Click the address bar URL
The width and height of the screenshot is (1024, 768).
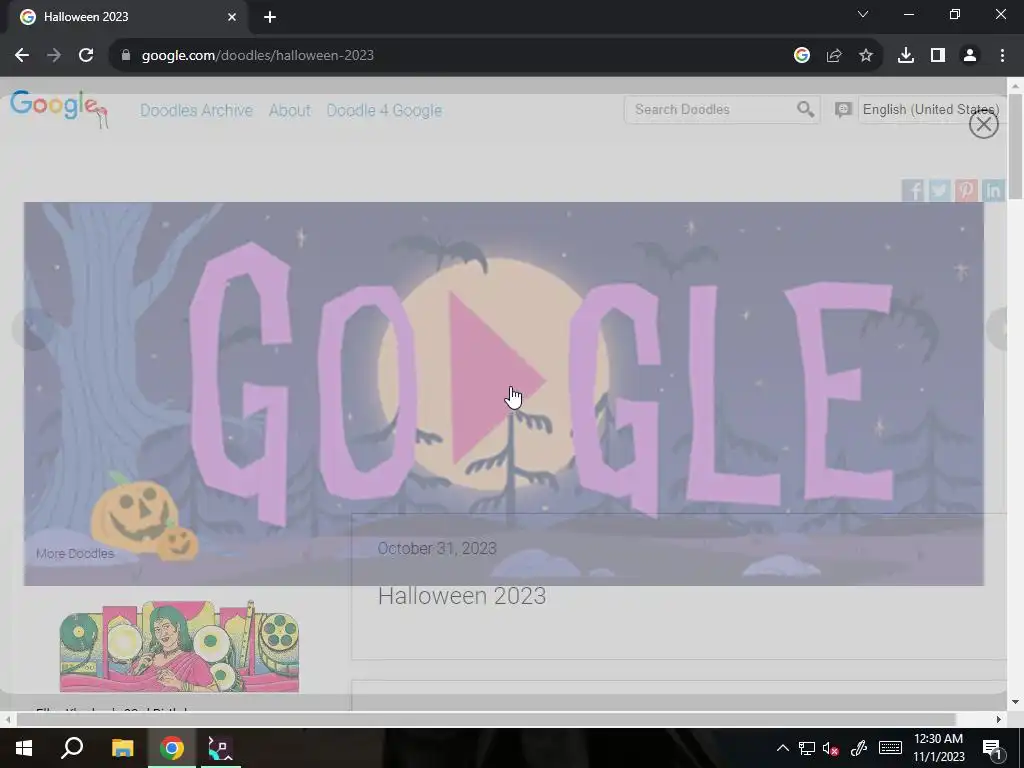pos(258,56)
